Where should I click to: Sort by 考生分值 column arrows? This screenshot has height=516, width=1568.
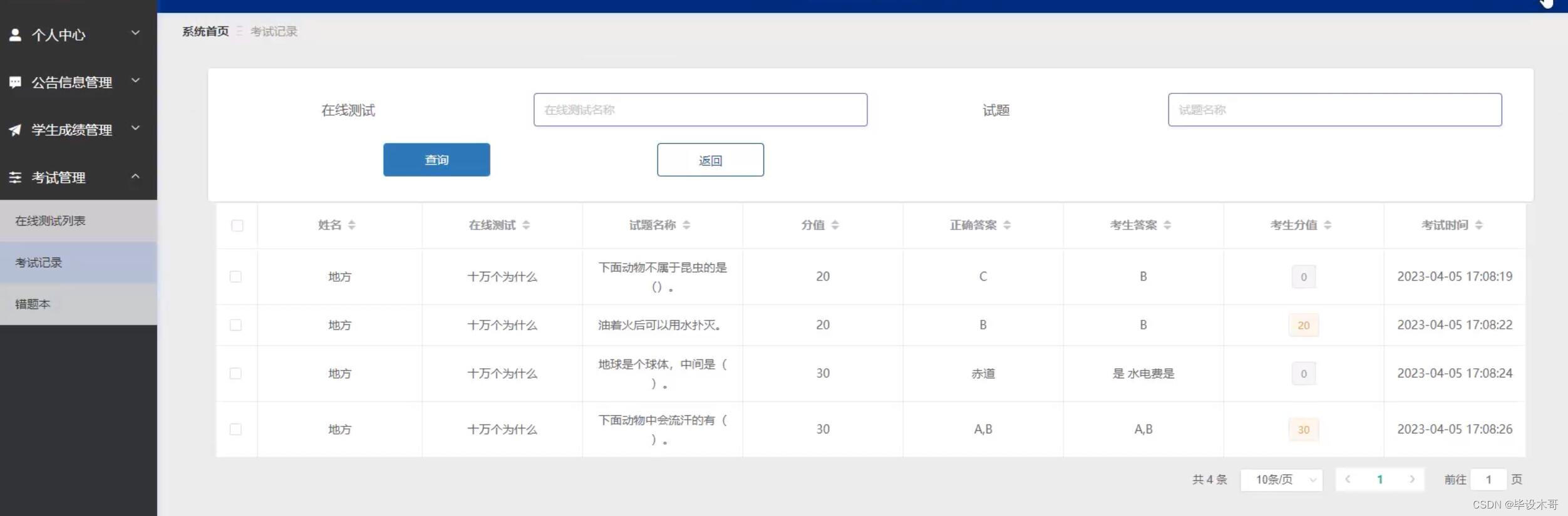[x=1328, y=225]
